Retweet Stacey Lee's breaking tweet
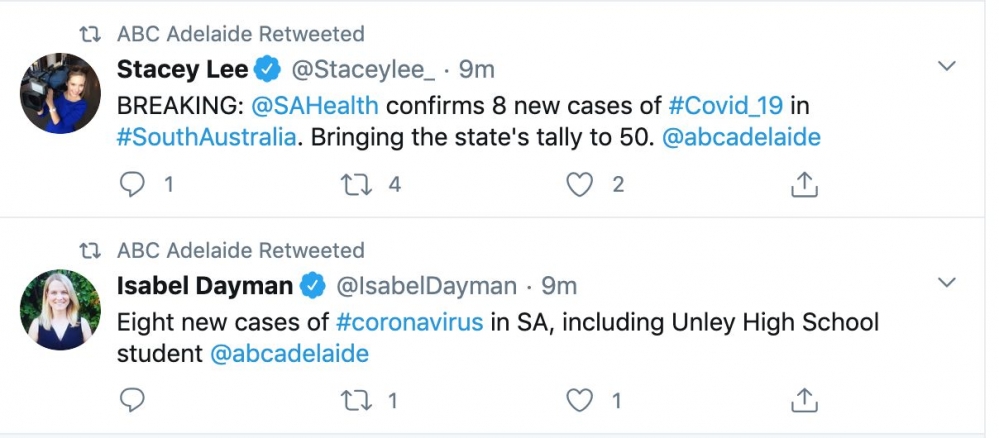 tap(355, 185)
